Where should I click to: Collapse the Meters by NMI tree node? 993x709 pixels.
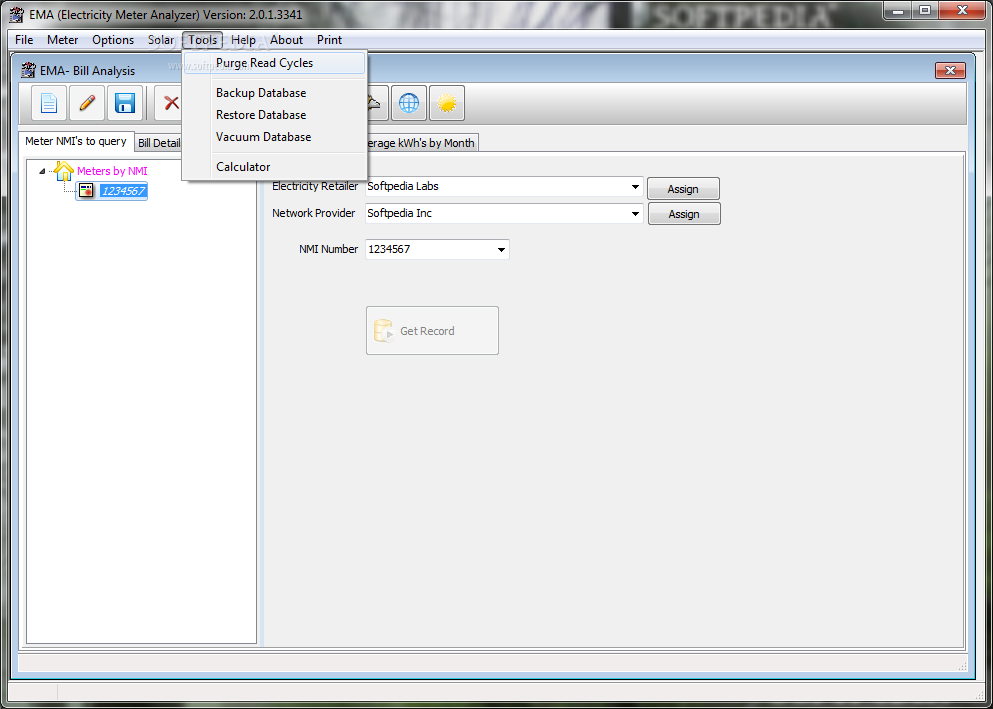coord(42,171)
